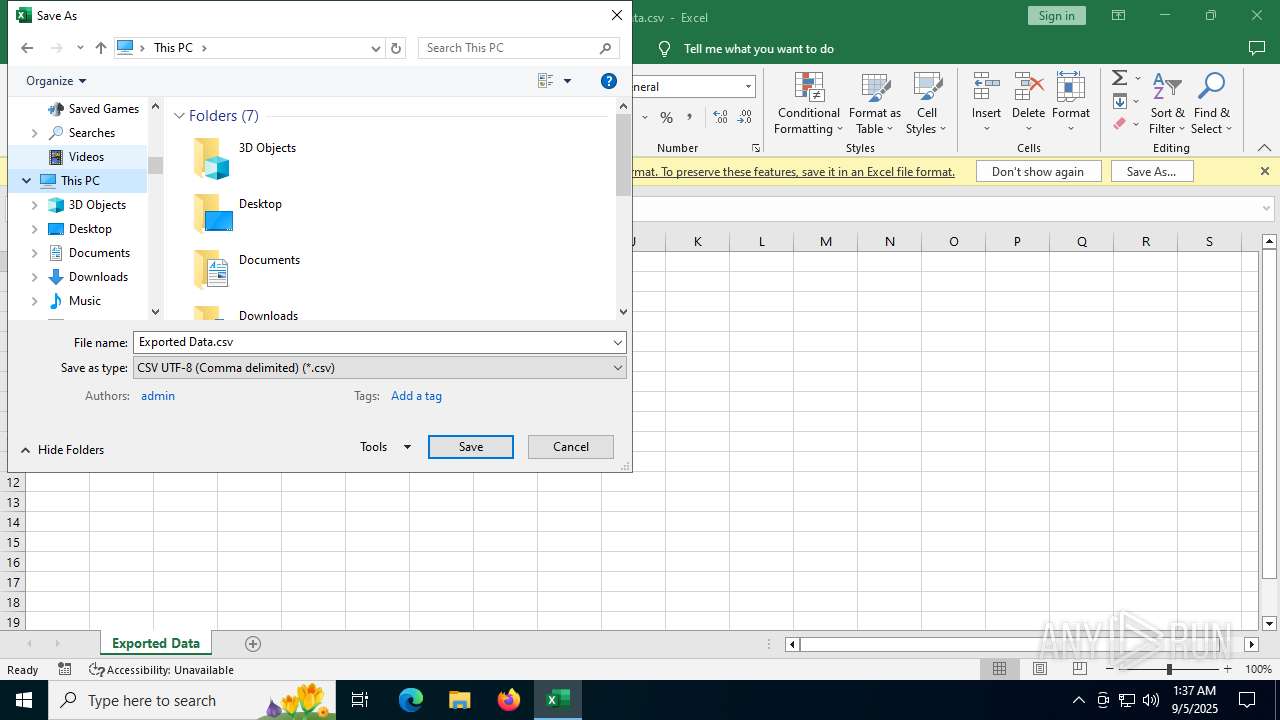Open the Save as type dropdown
Image resolution: width=1280 pixels, height=720 pixels.
click(x=380, y=368)
